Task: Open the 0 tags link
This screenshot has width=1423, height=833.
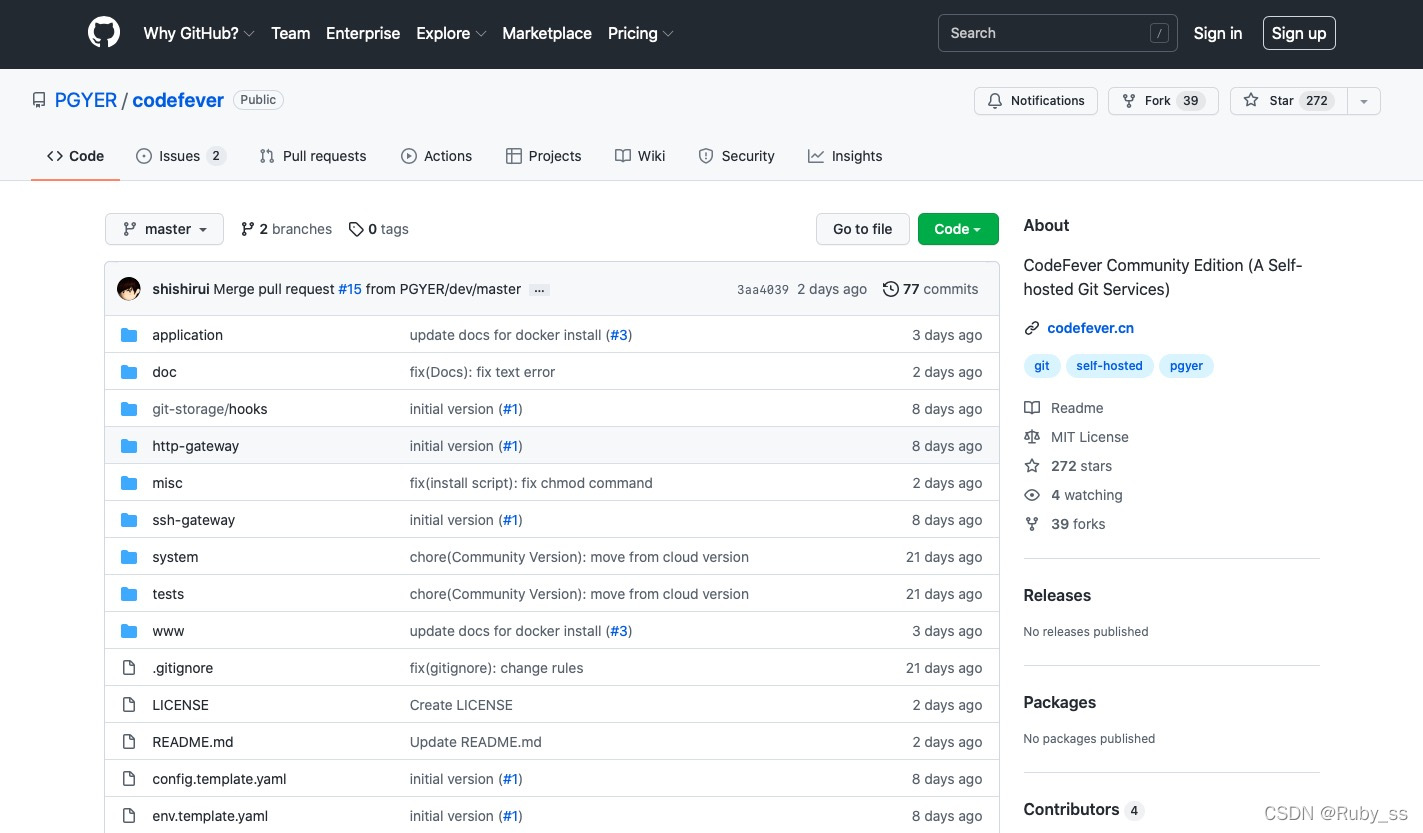Action: [x=379, y=229]
